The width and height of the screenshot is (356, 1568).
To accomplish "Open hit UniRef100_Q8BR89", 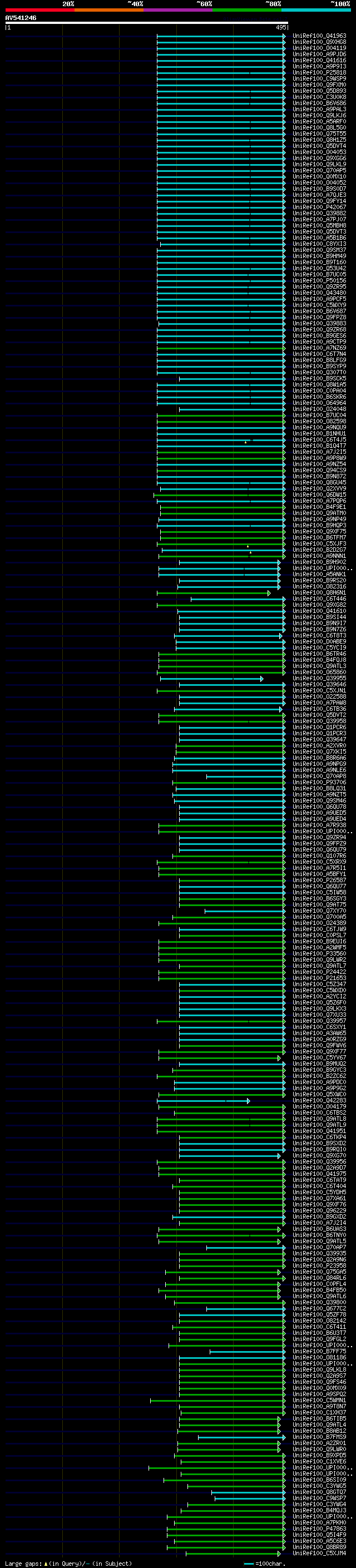I will point(319,1547).
